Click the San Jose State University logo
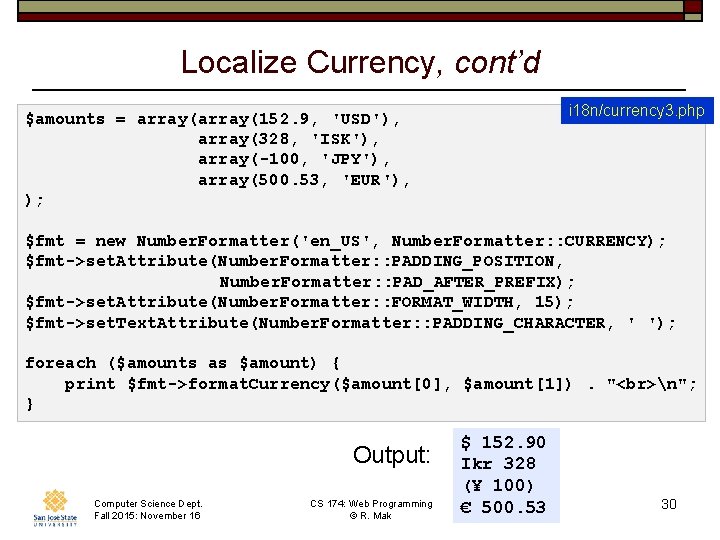Screen dimensions: 720x540 (x=55, y=507)
